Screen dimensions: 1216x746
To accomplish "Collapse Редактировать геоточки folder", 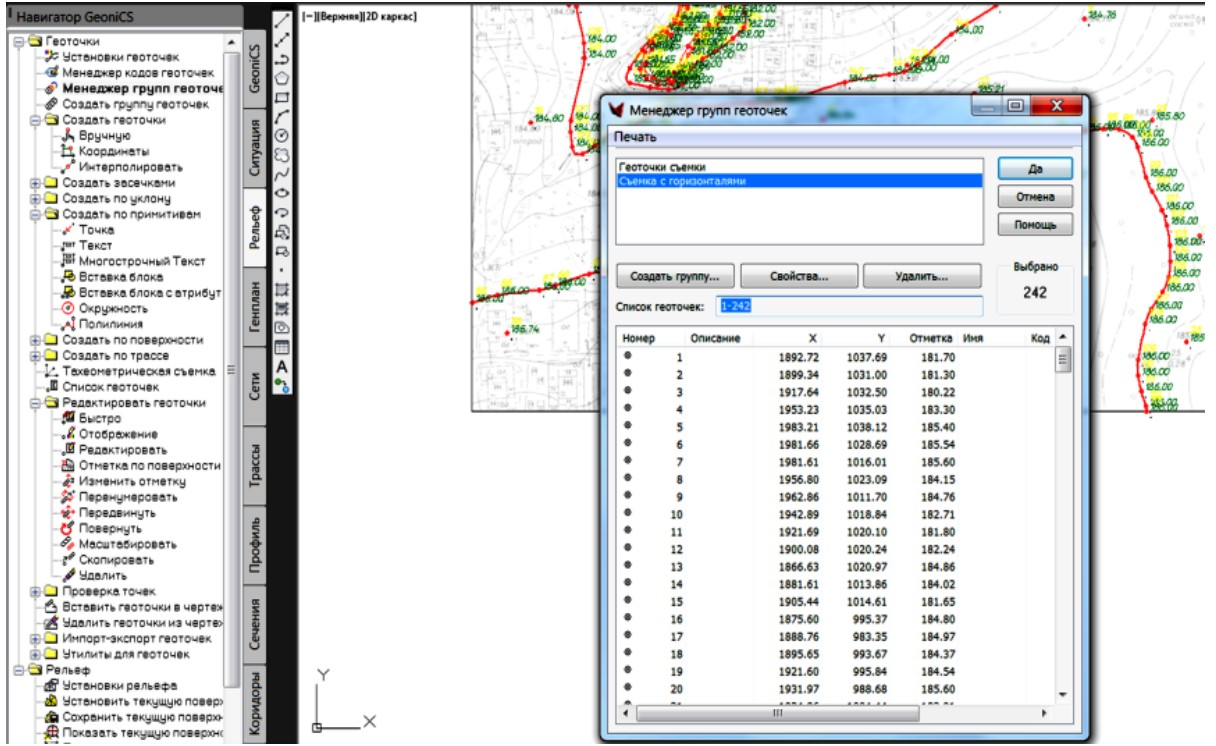I will pos(36,403).
